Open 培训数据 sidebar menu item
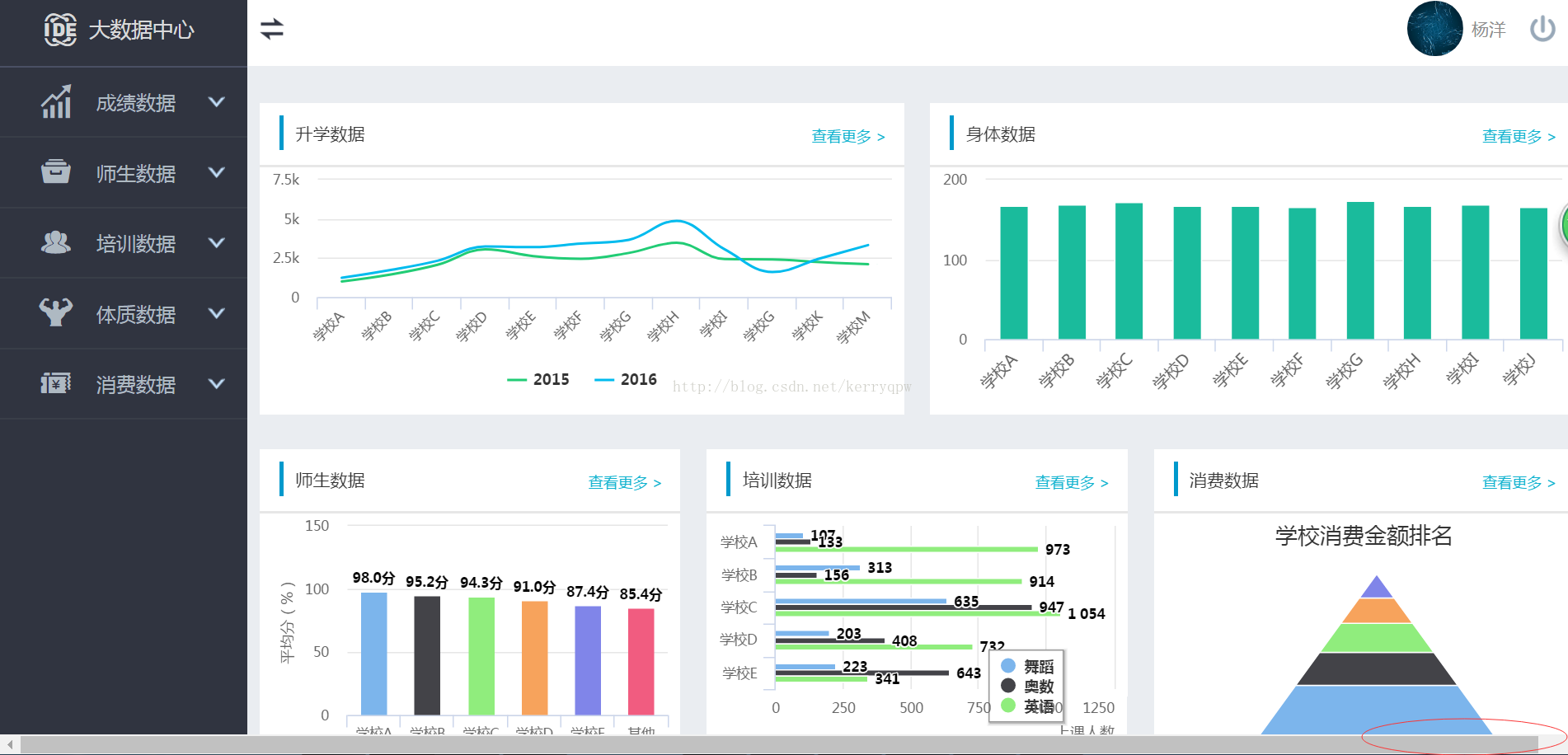 point(124,243)
